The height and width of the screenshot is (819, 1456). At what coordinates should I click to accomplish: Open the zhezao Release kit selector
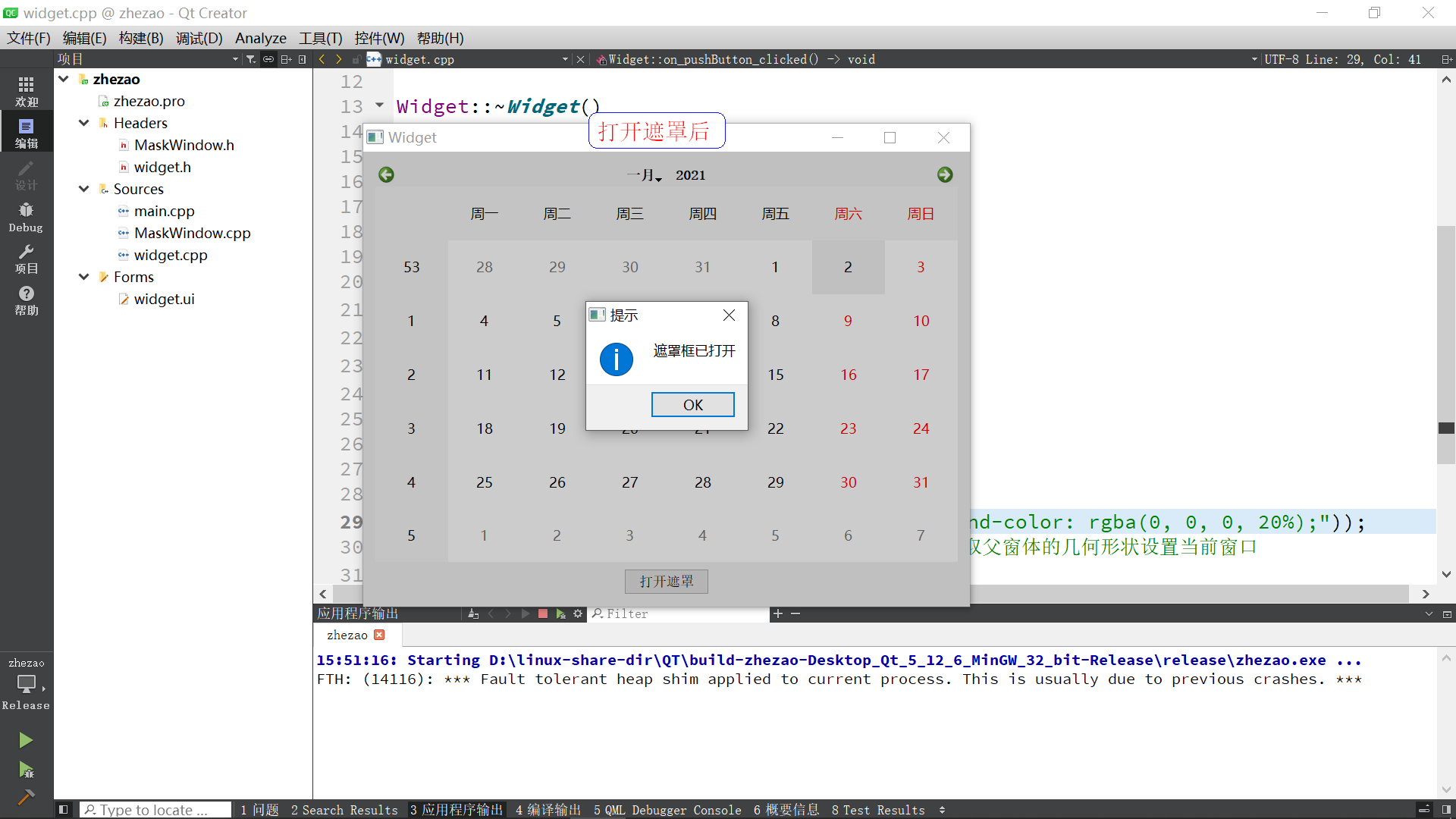pos(26,682)
